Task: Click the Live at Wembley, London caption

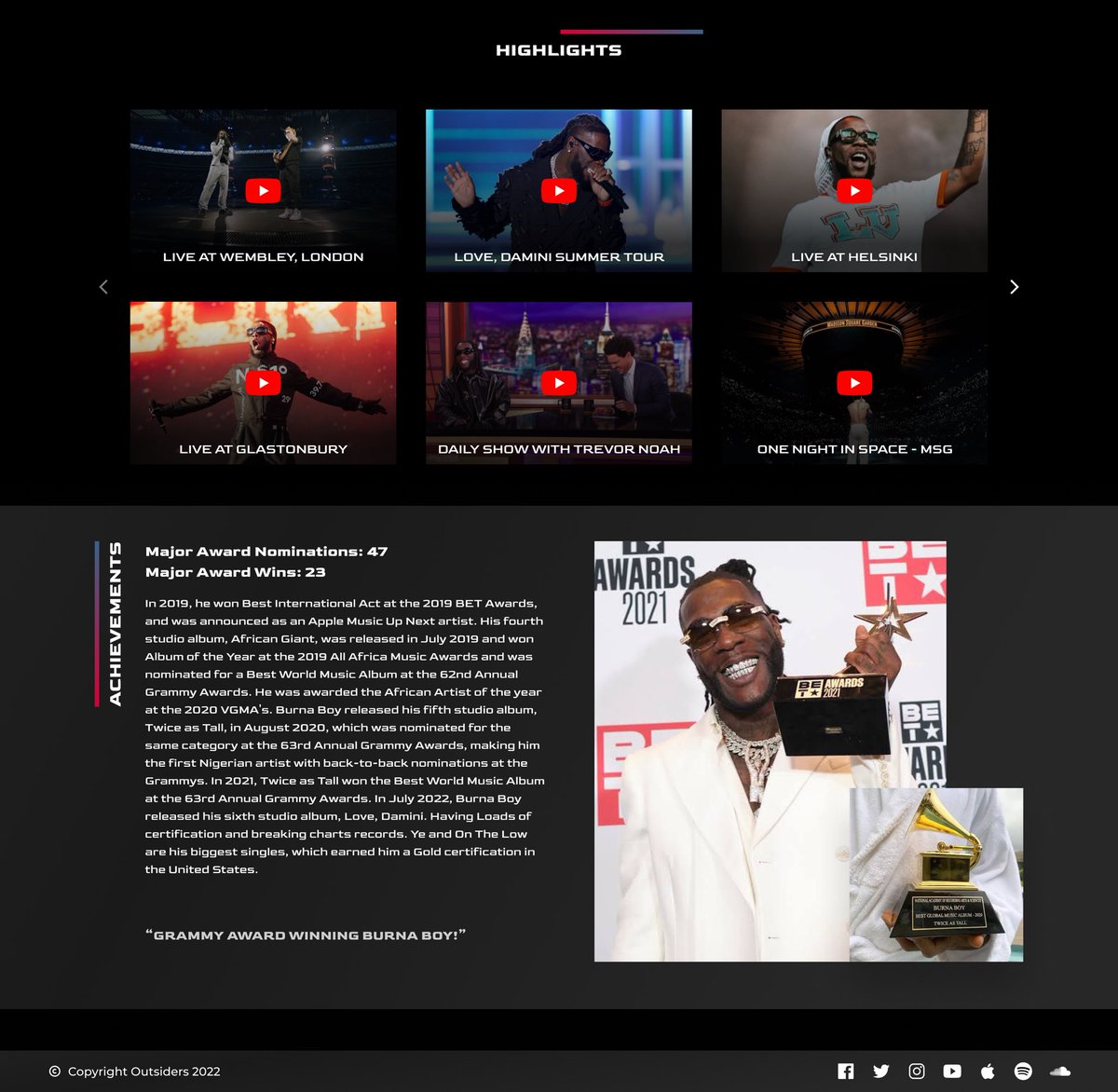Action: click(x=263, y=257)
